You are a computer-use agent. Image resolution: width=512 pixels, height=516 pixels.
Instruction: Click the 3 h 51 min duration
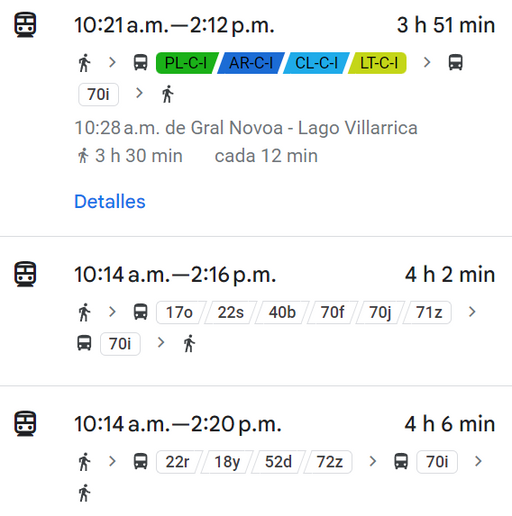coord(446,25)
